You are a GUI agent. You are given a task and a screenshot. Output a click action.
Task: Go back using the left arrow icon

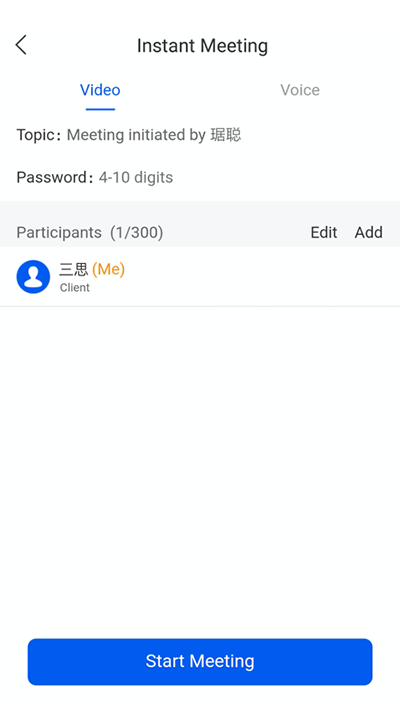coord(21,45)
